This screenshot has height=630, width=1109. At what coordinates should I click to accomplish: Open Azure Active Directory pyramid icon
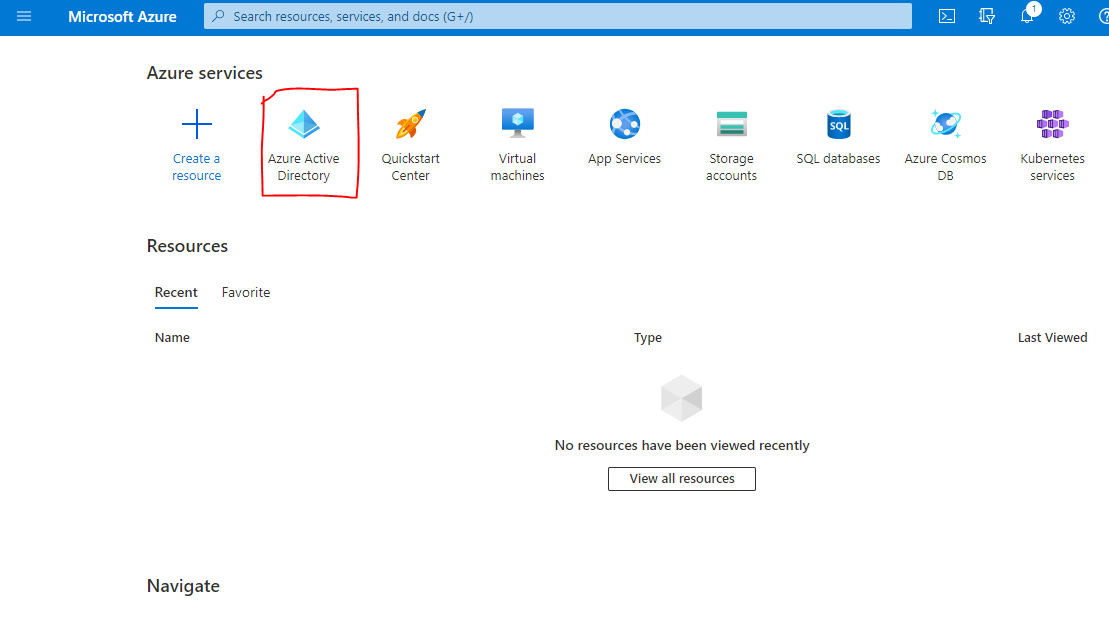point(304,124)
